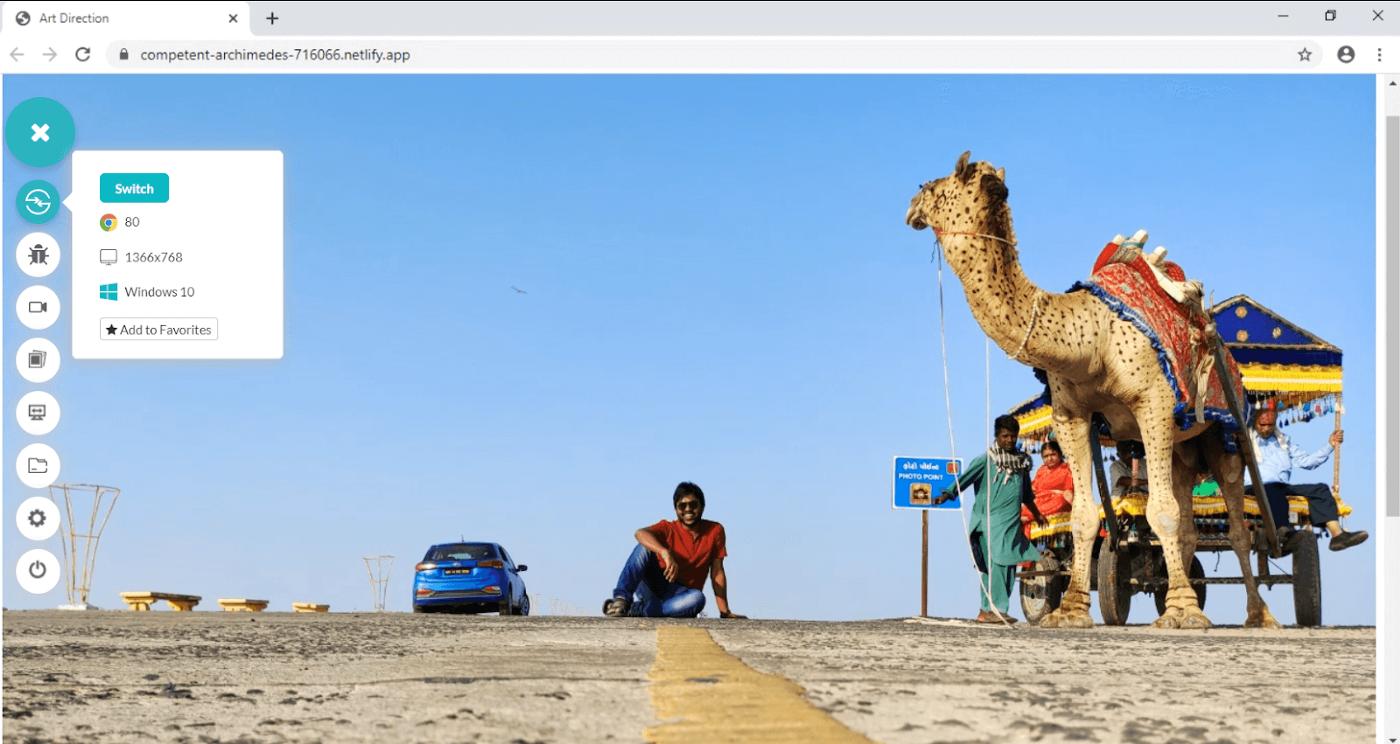Screen dimensions: 1400x744
Task: Open the files folder icon in the sidebar
Action: [x=38, y=465]
